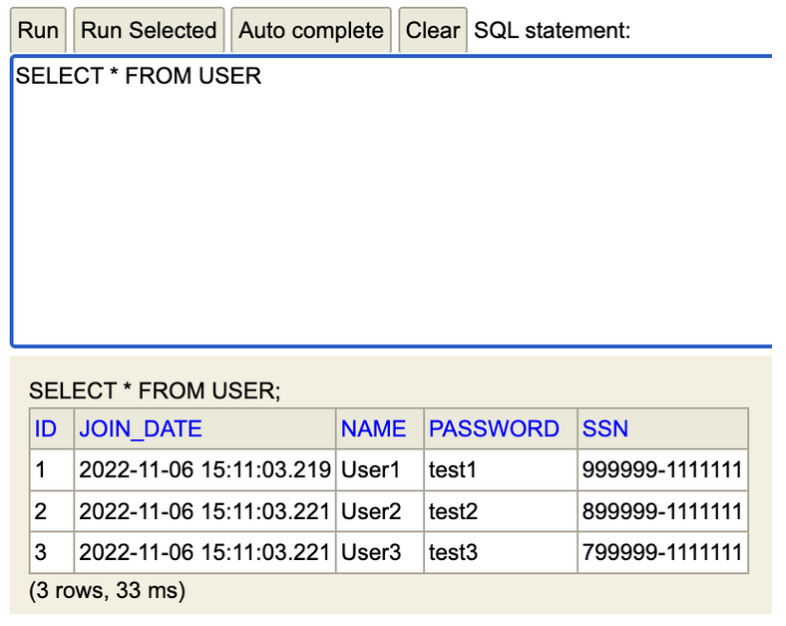Click the test1 password cell
This screenshot has height=626, width=786.
(x=501, y=470)
